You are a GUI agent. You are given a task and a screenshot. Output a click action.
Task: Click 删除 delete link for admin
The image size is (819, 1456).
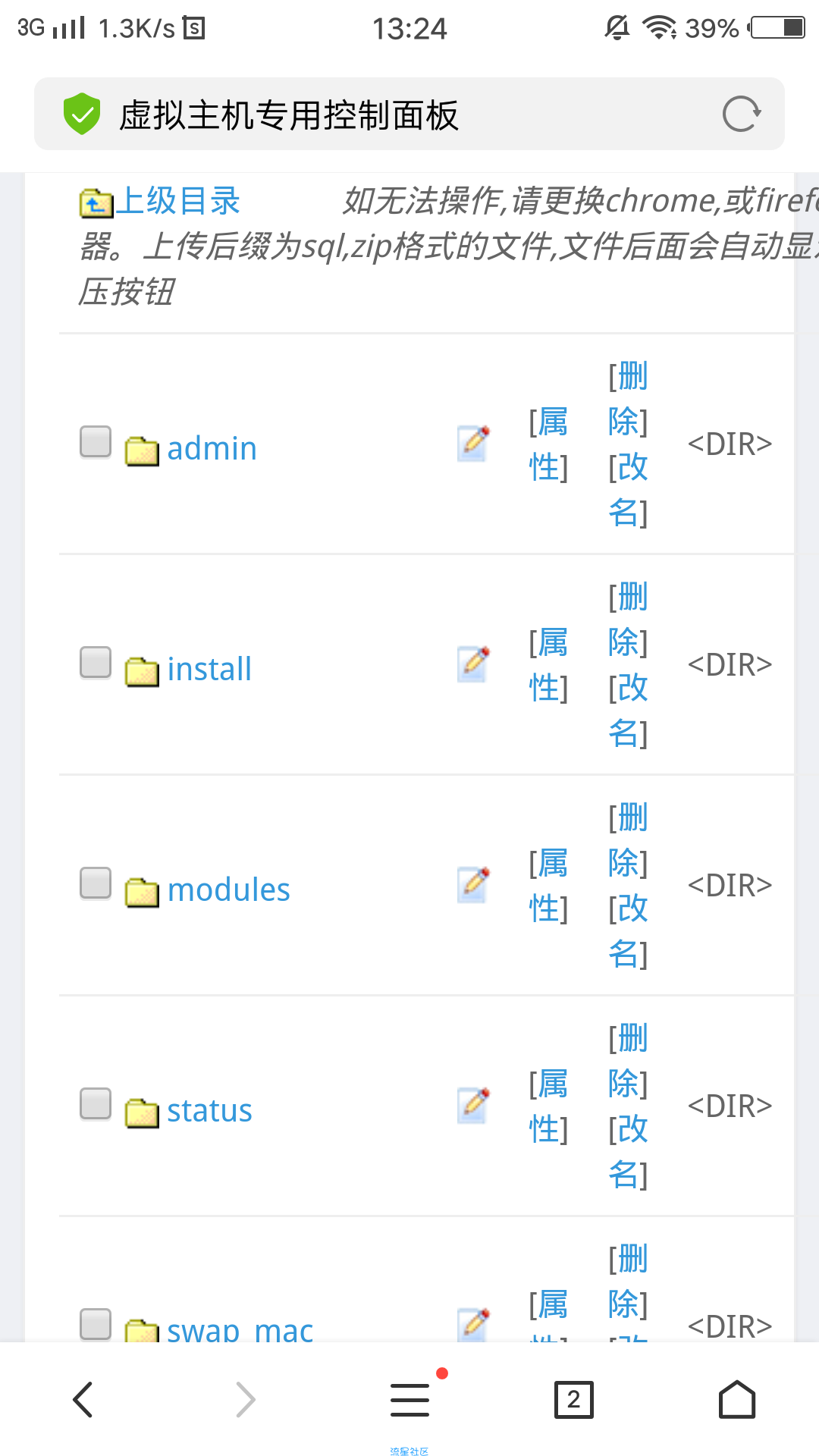point(629,398)
